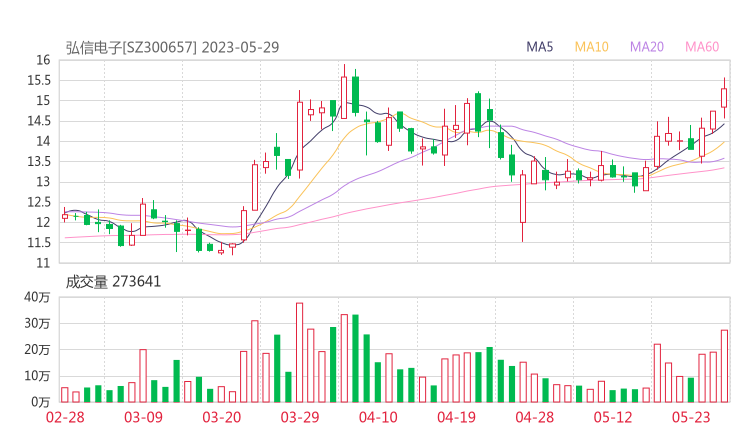Screen dimensions: 740x440
Task: Click the 成交量 273641 volume label
Action: (x=113, y=282)
